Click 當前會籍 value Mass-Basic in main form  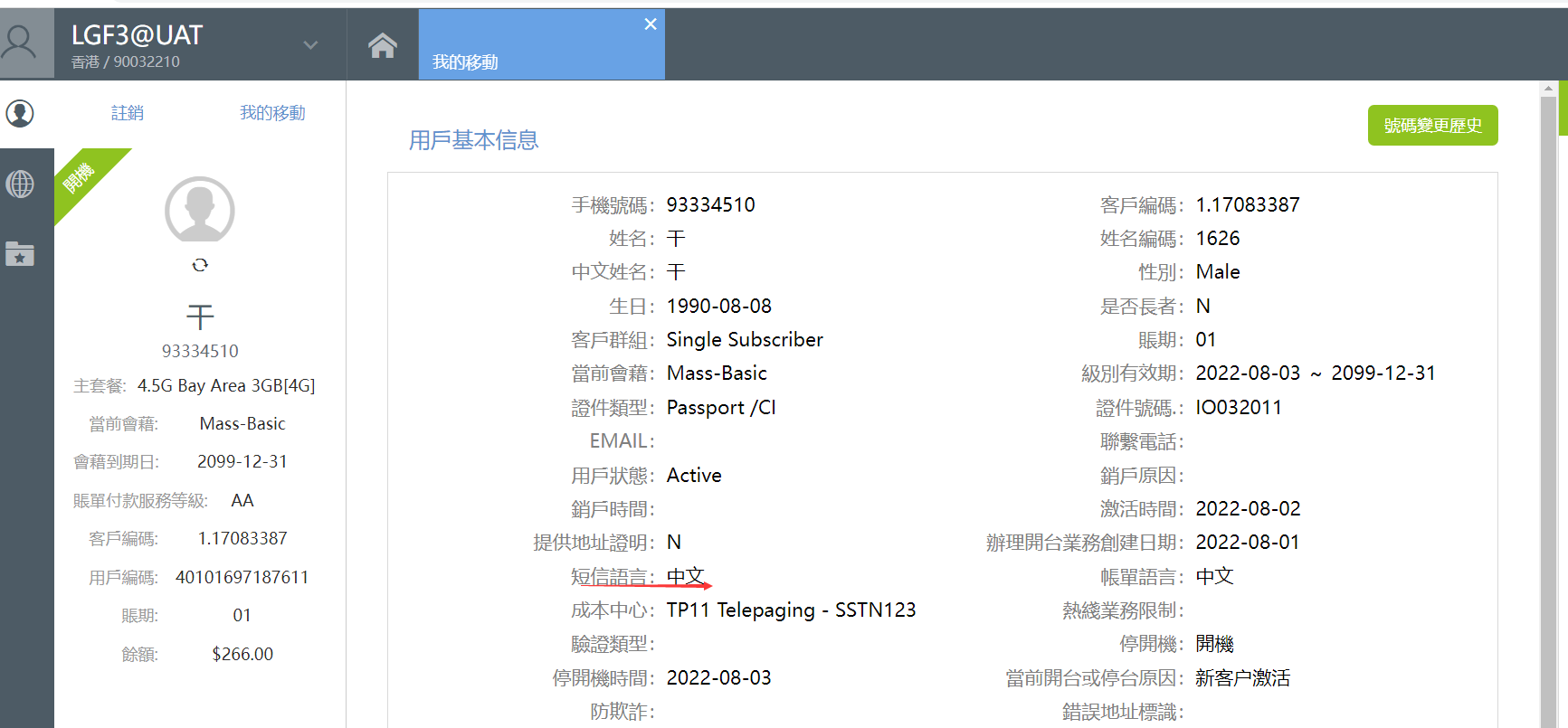(717, 373)
